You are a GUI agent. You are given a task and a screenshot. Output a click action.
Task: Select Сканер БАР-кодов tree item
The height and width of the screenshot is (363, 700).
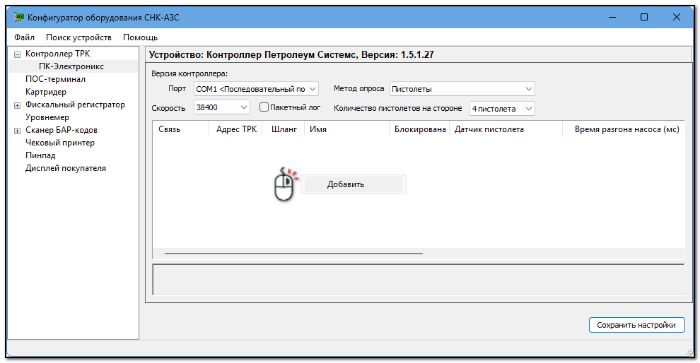(x=61, y=130)
